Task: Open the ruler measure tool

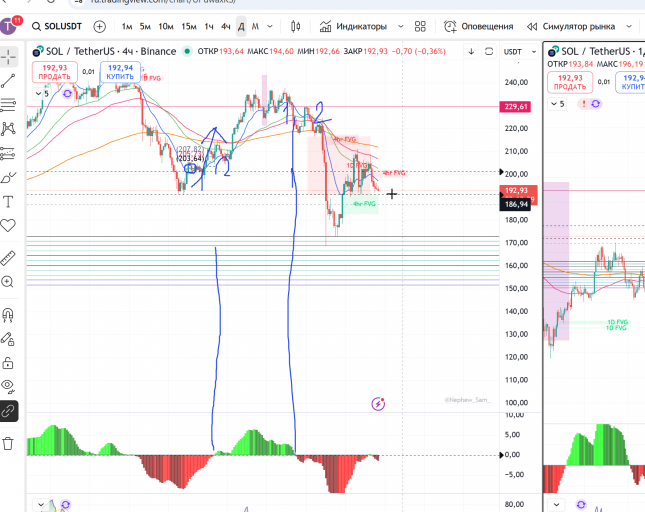Action: pos(8,258)
